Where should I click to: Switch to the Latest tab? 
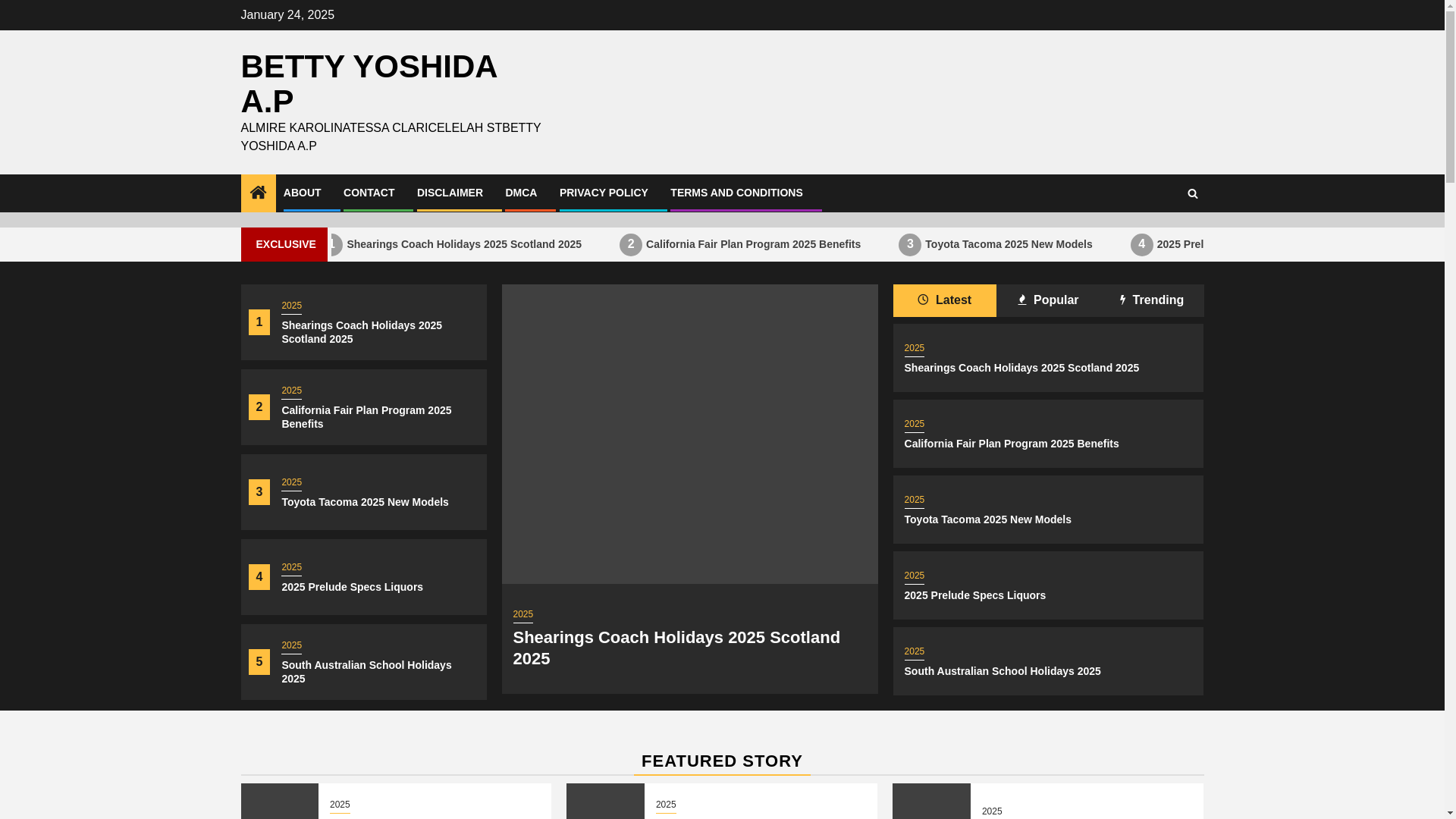[944, 300]
